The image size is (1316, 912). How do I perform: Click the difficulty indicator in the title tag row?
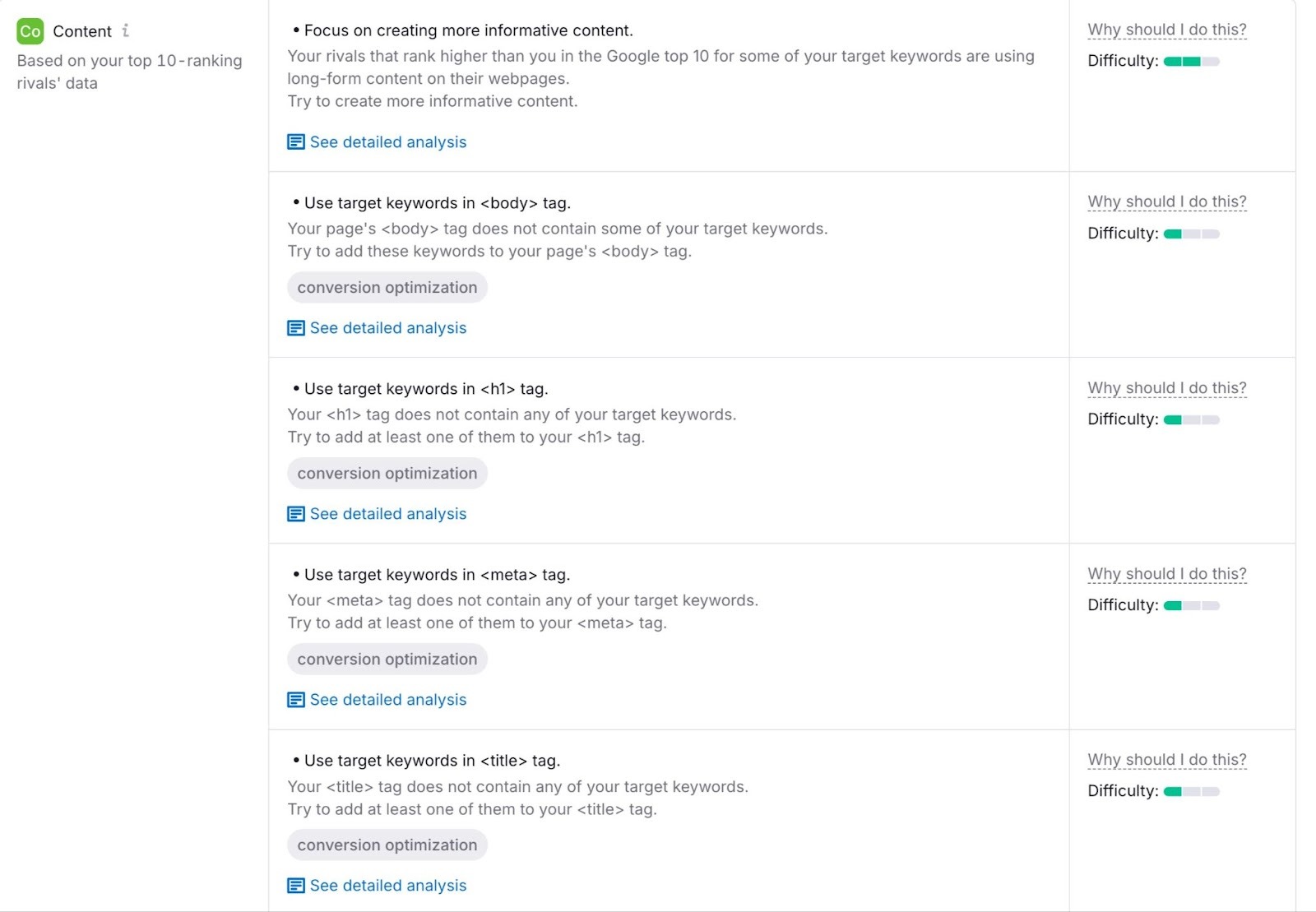point(1190,790)
